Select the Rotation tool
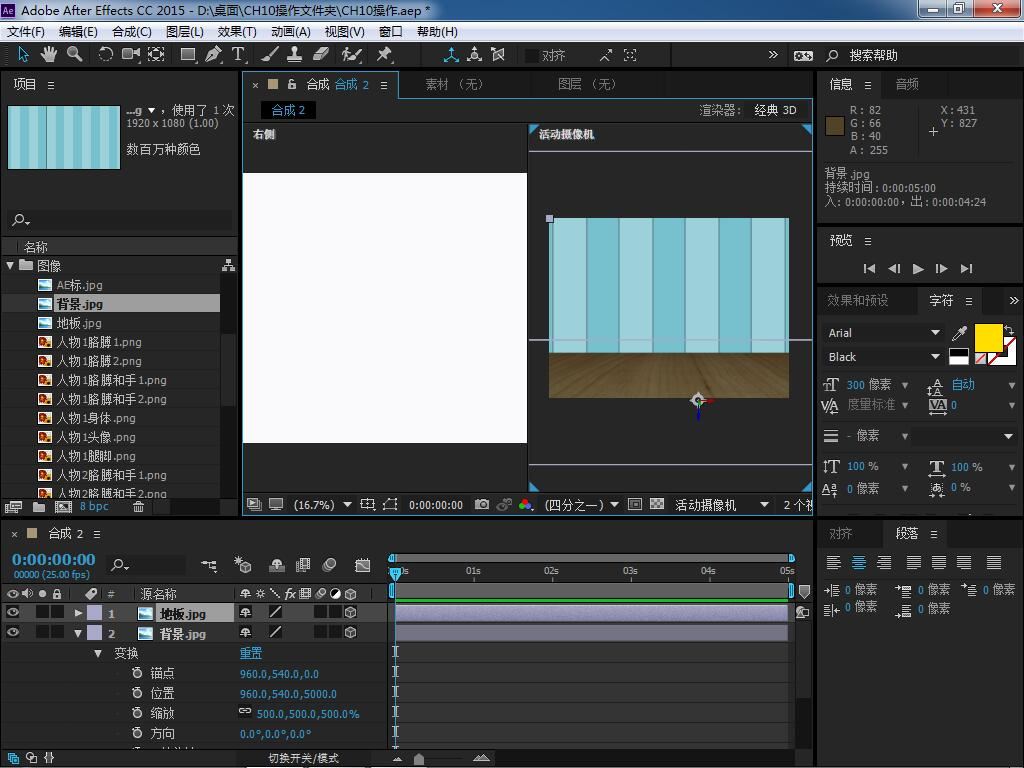The width and height of the screenshot is (1024, 768). 105,55
